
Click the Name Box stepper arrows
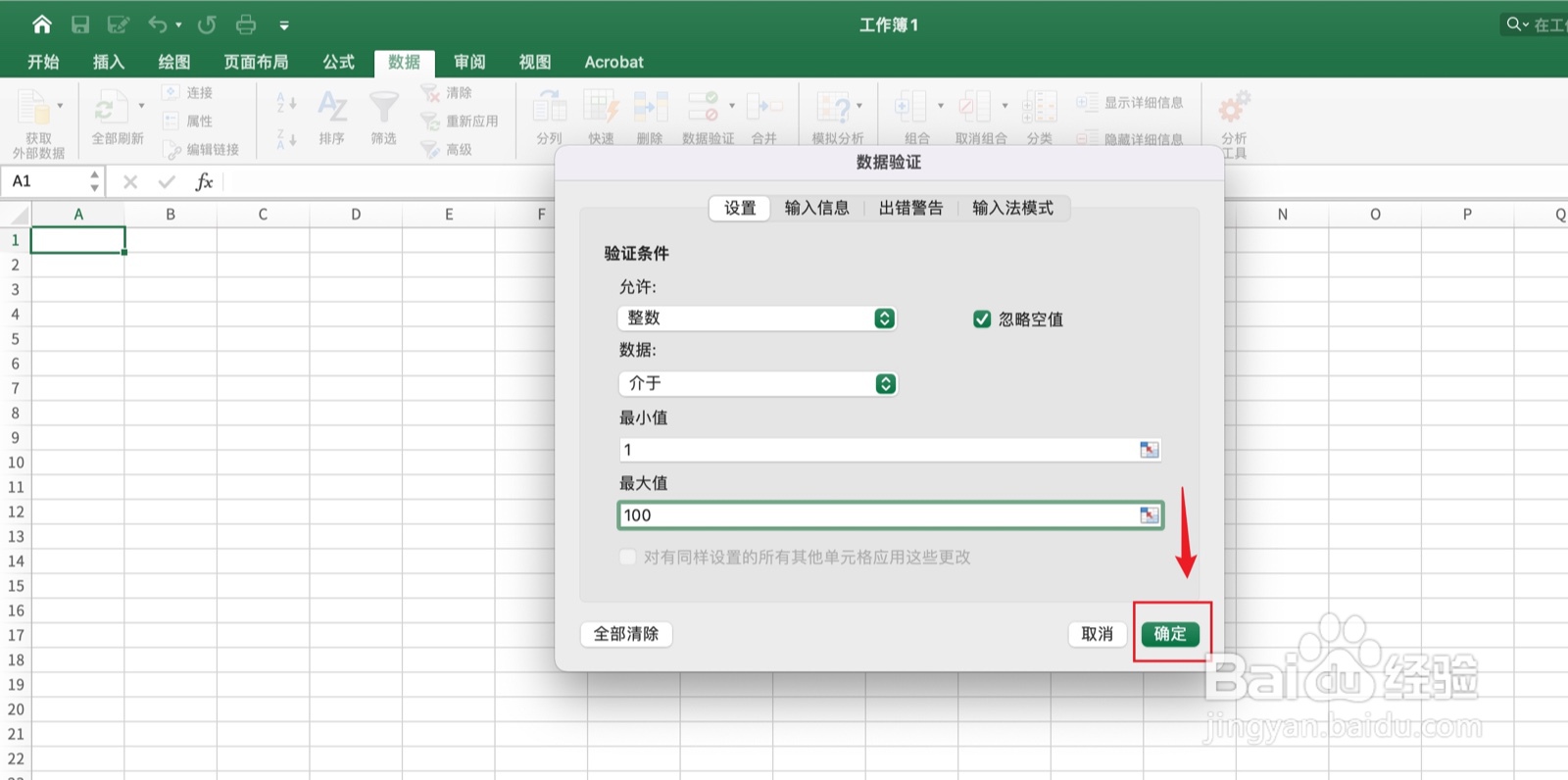pyautogui.click(x=94, y=181)
